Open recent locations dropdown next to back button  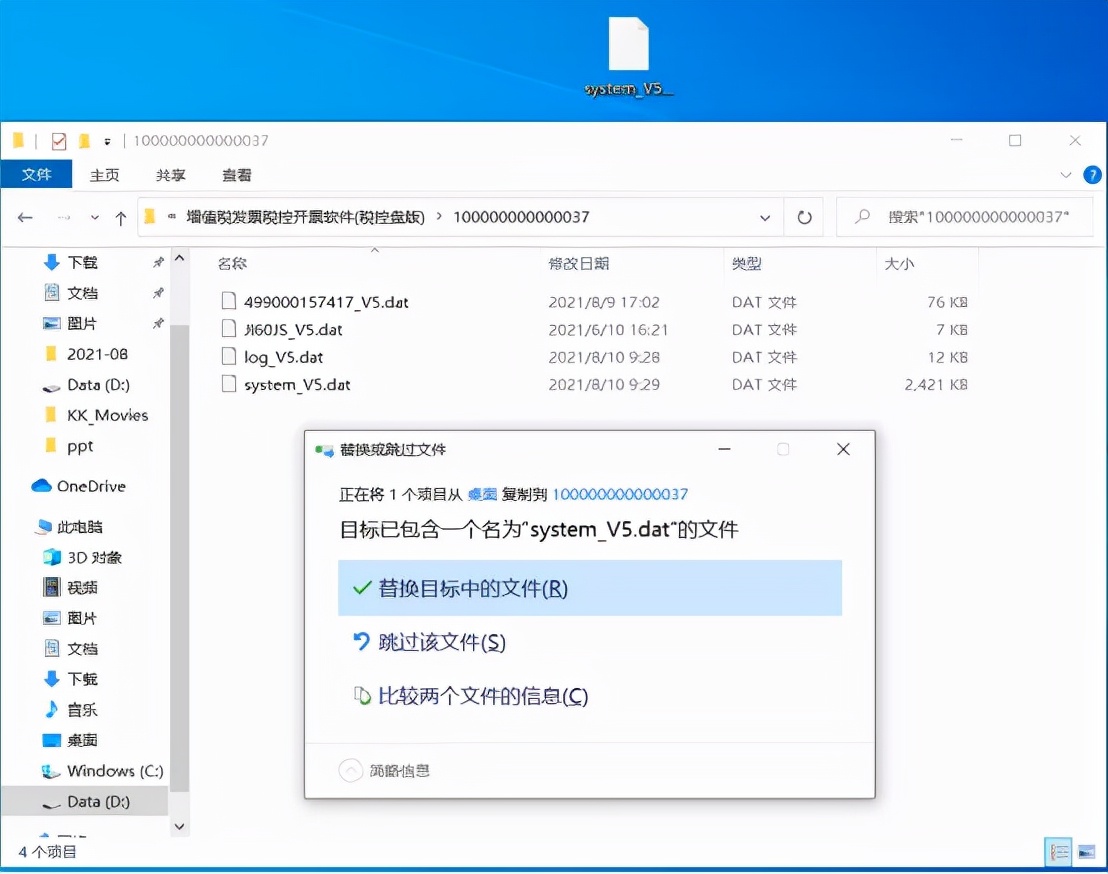tap(94, 217)
